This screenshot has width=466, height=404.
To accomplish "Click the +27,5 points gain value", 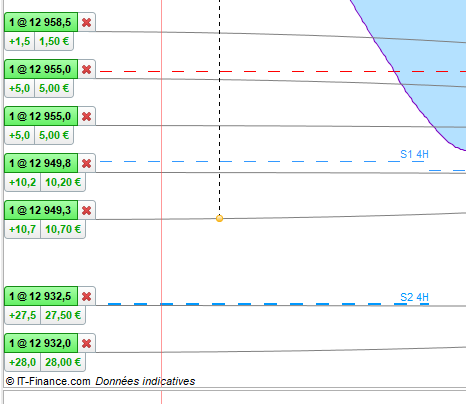I will pos(23,315).
